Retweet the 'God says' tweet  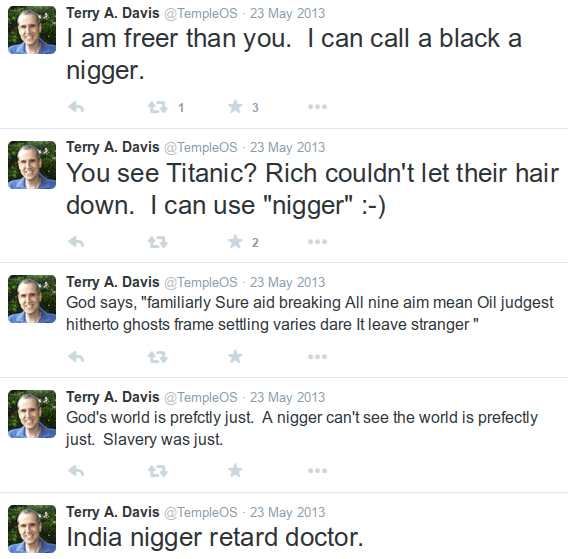click(158, 357)
